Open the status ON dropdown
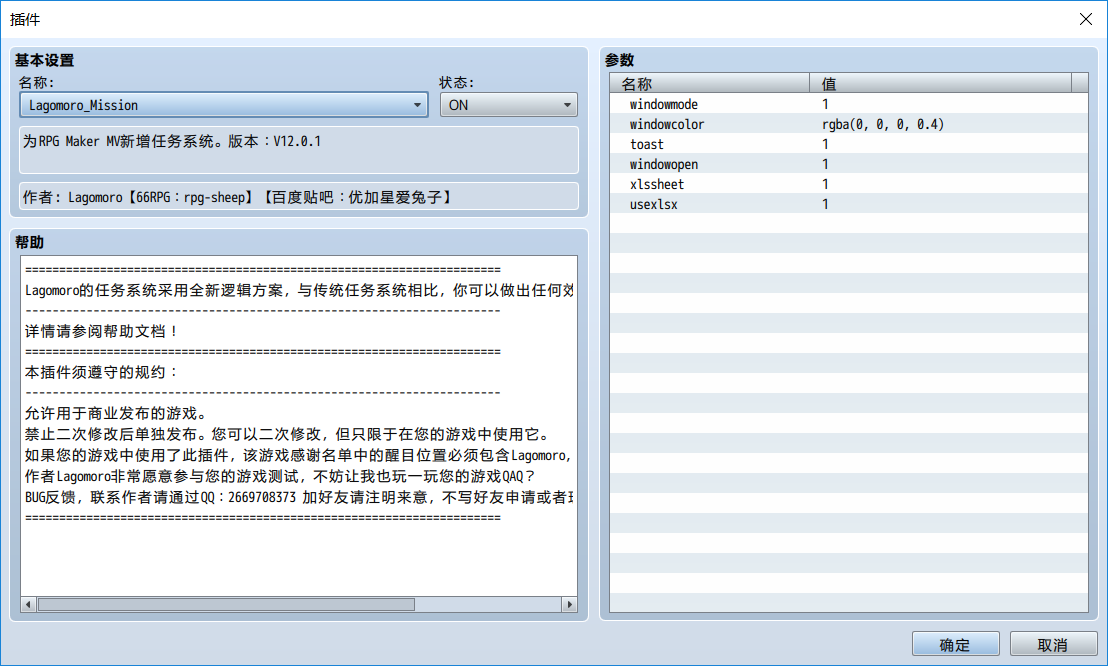Screen dimensions: 1108x666 pos(508,105)
